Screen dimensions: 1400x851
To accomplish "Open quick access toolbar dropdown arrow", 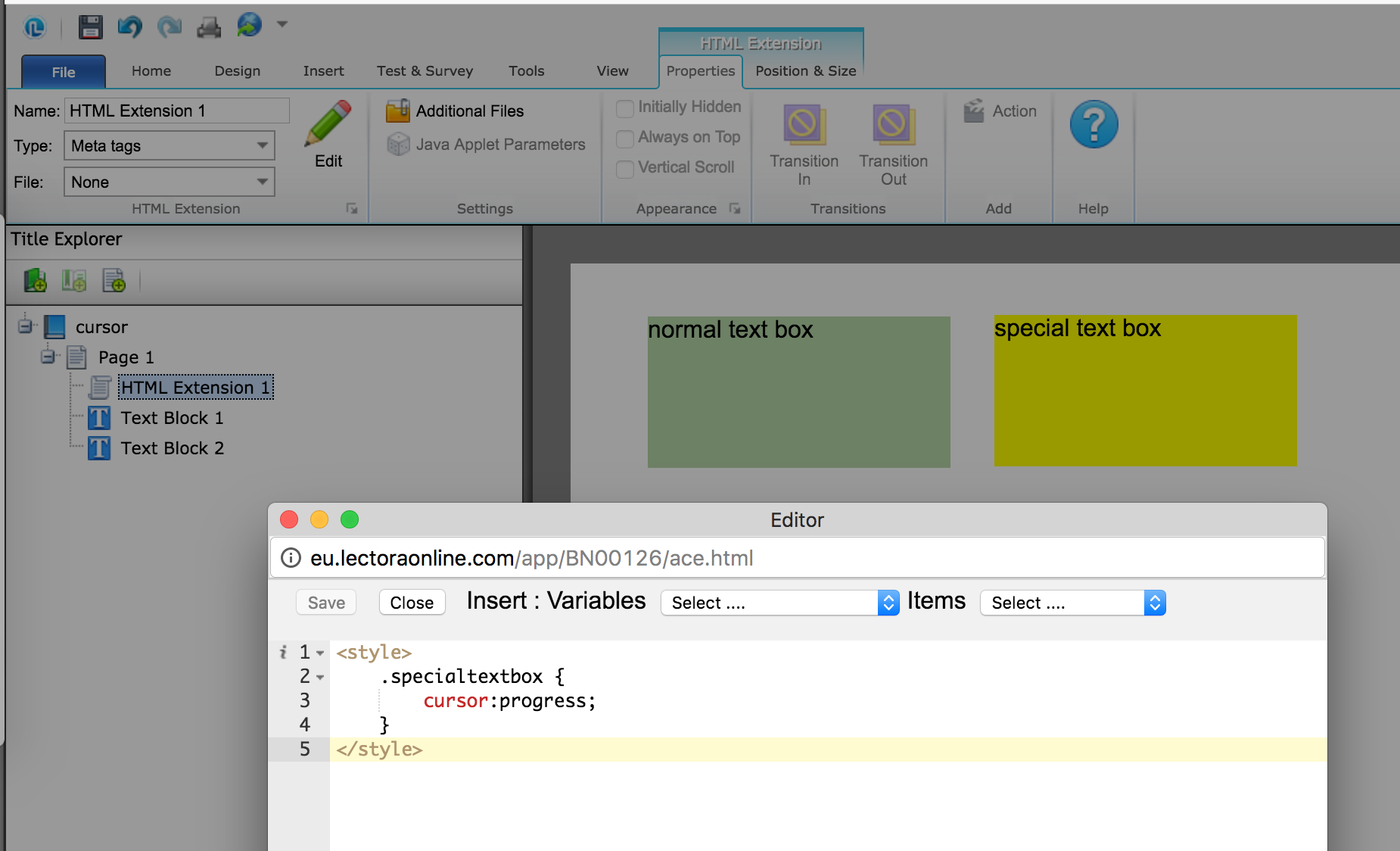I will click(x=282, y=24).
